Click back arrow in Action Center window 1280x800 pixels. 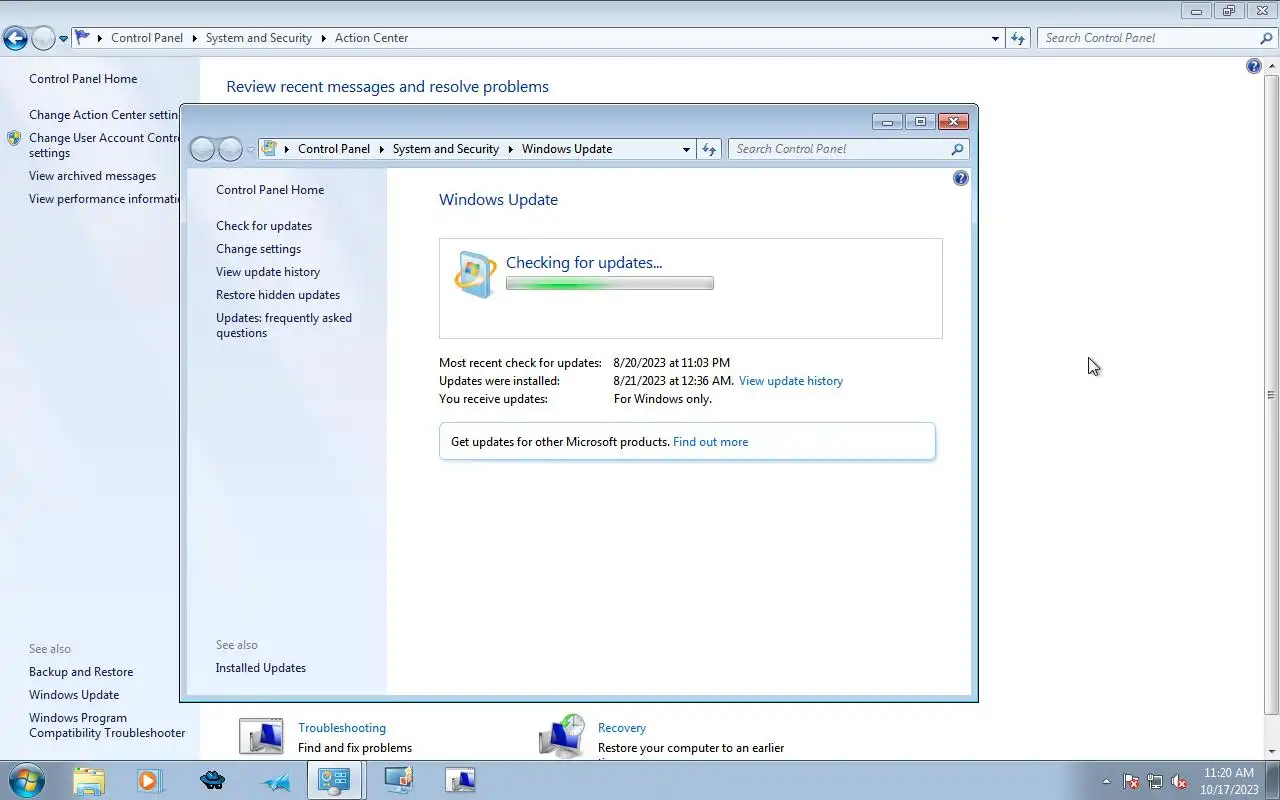pyautogui.click(x=15, y=38)
